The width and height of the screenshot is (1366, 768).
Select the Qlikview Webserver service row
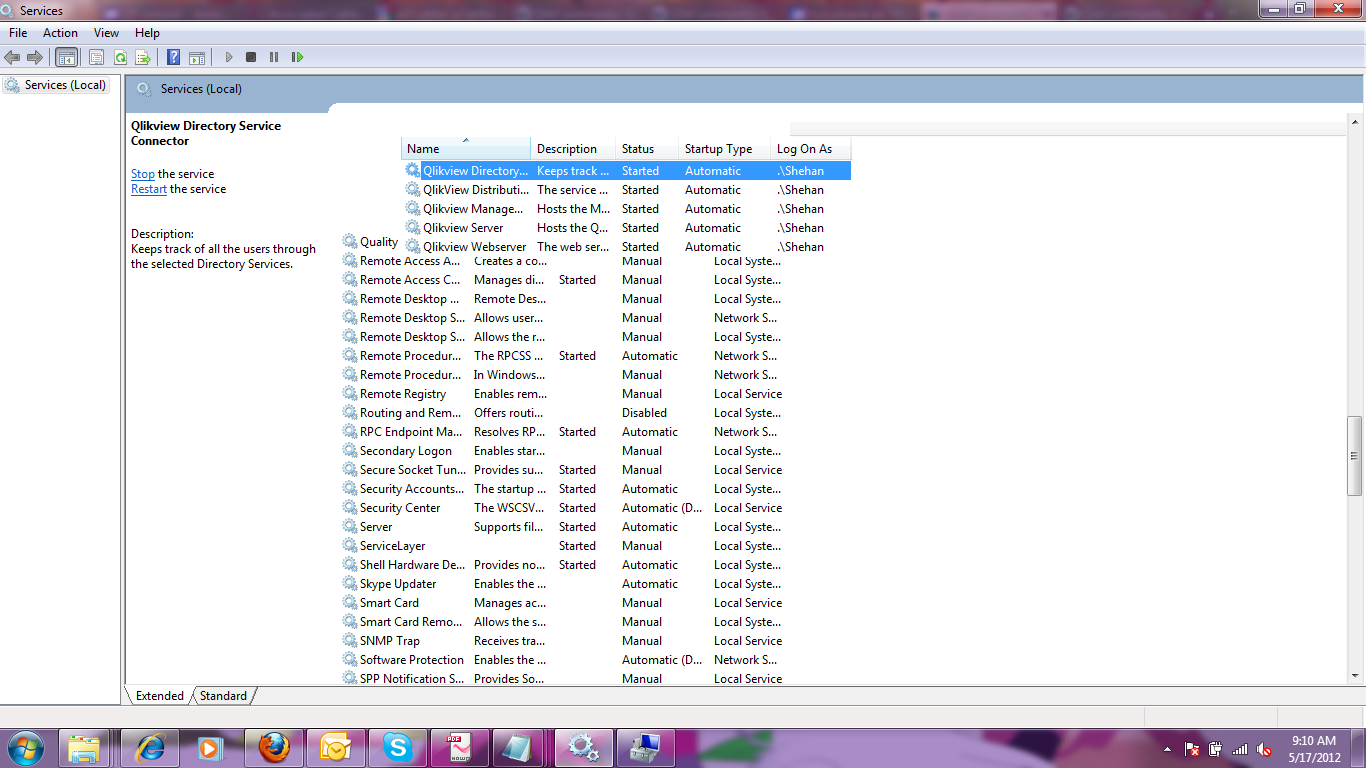click(x=627, y=247)
